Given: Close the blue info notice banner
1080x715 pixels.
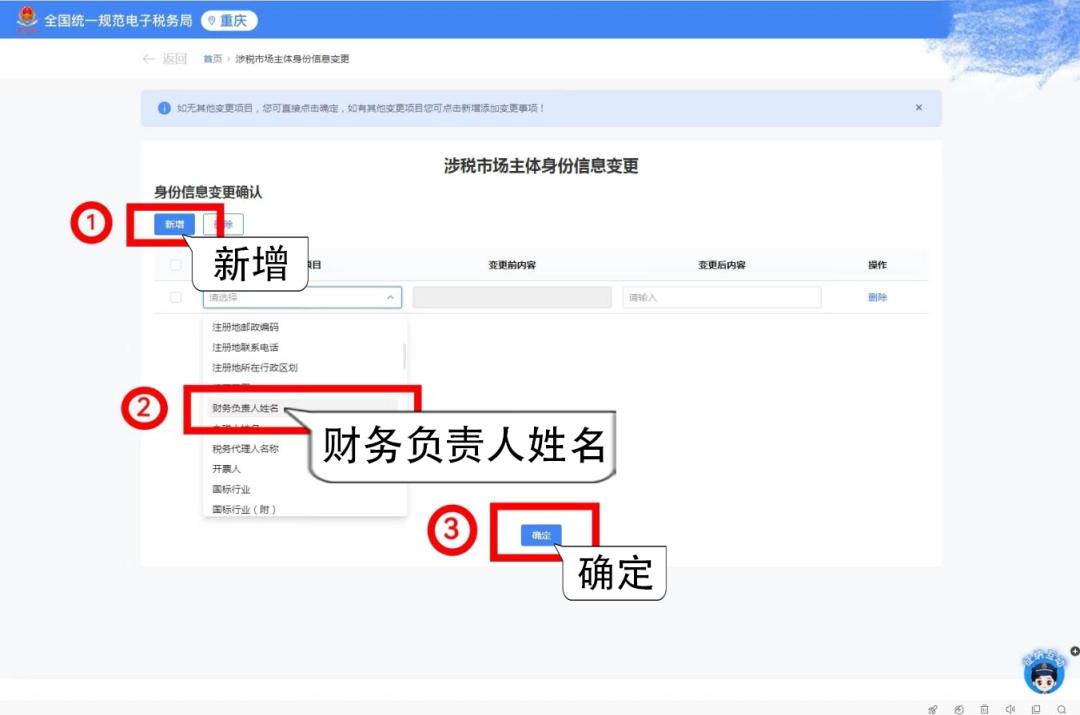Looking at the screenshot, I should pos(919,108).
